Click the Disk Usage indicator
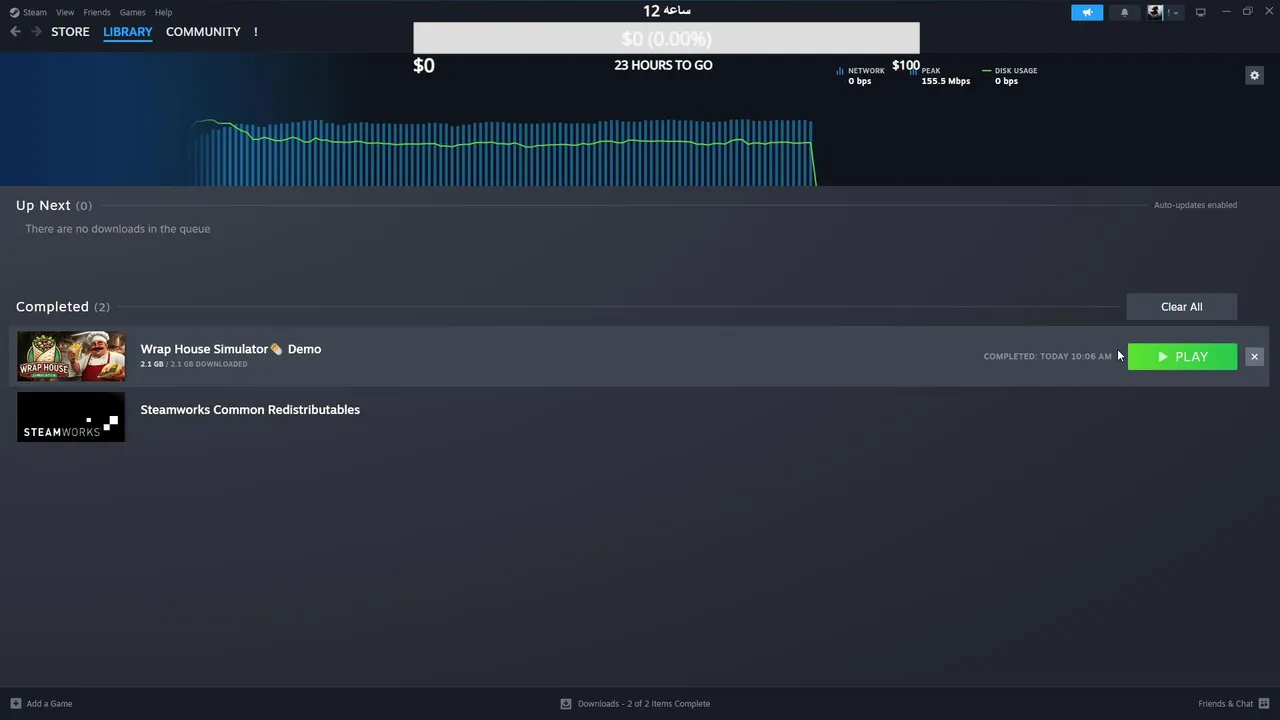 click(x=1010, y=76)
